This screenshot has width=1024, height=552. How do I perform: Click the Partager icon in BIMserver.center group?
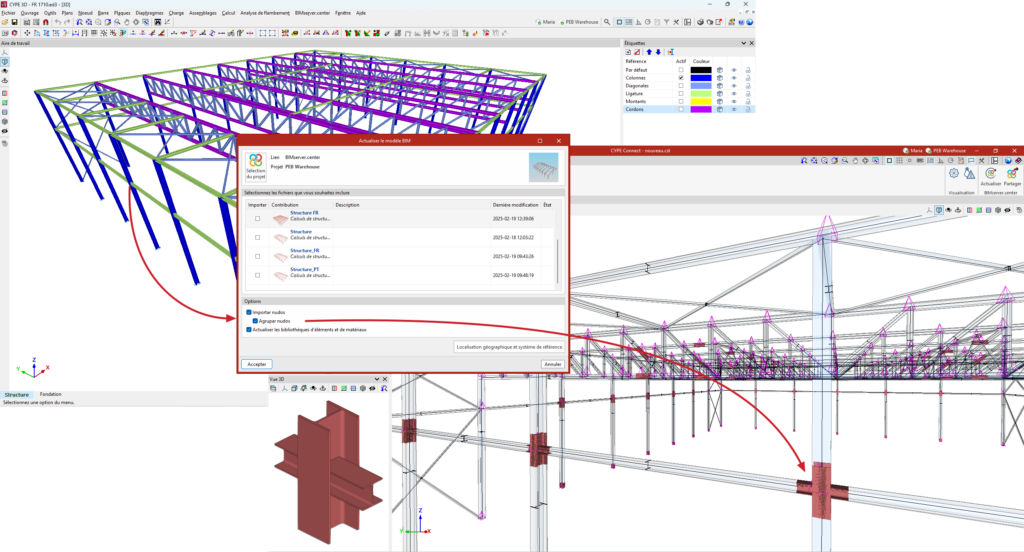tap(1014, 177)
